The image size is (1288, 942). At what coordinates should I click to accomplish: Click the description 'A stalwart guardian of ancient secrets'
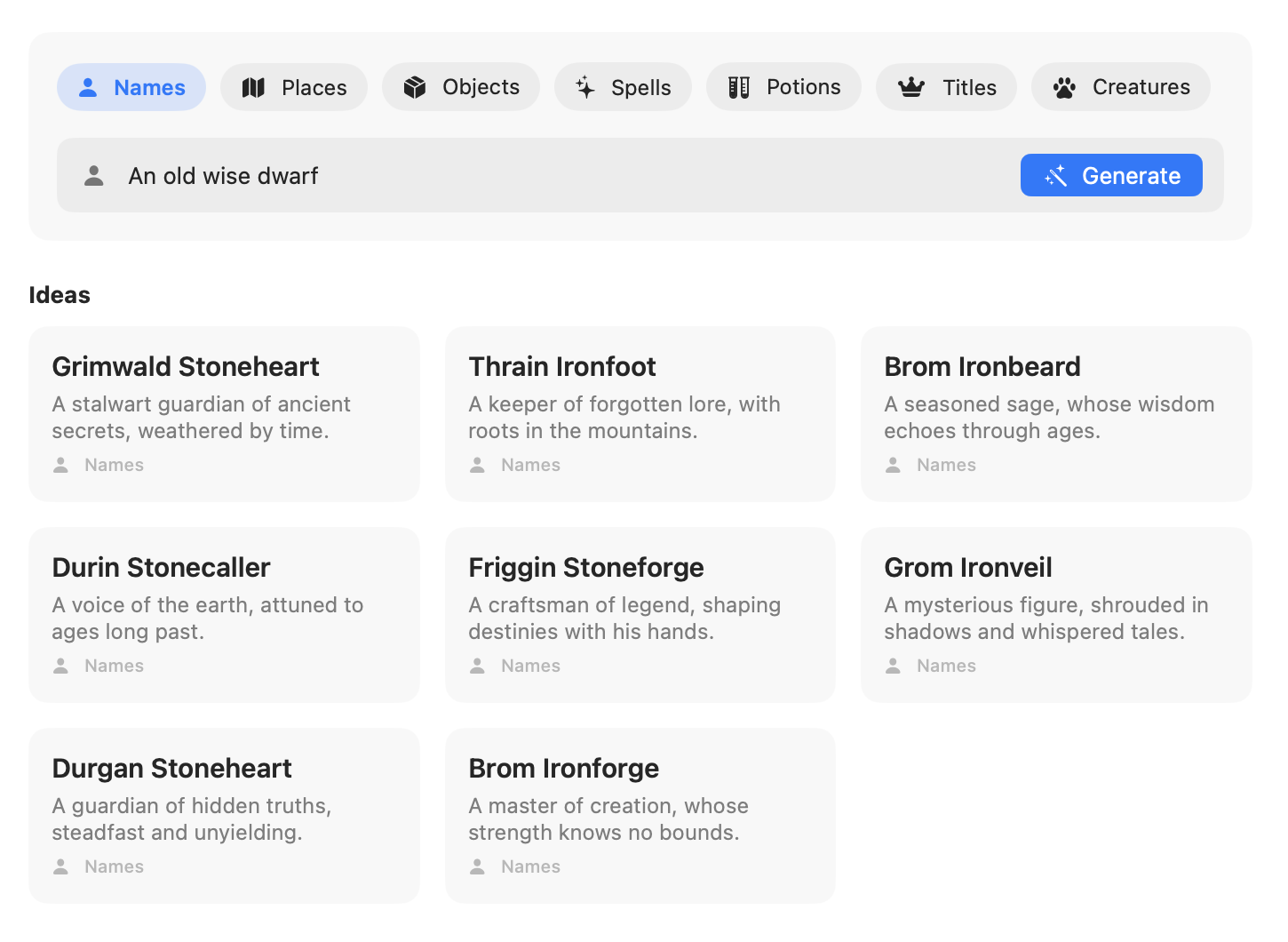point(202,418)
